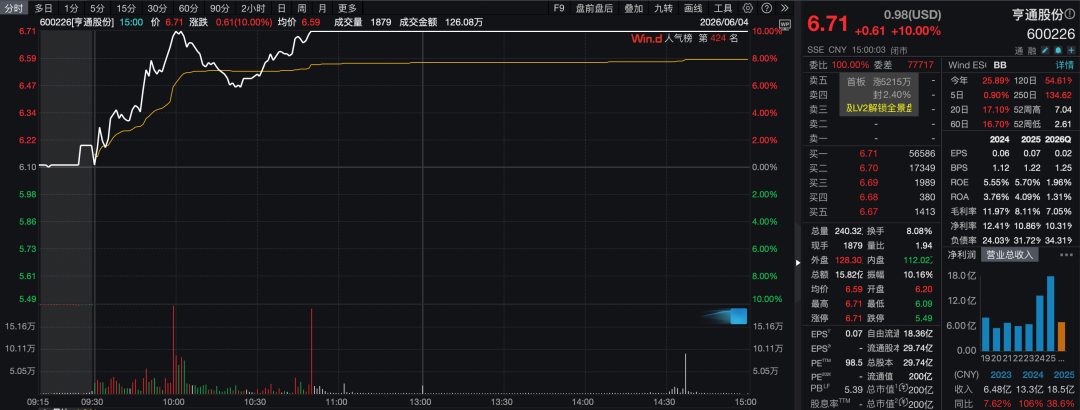Click 人气榜 ranking label
1080x410 pixels.
tap(678, 39)
